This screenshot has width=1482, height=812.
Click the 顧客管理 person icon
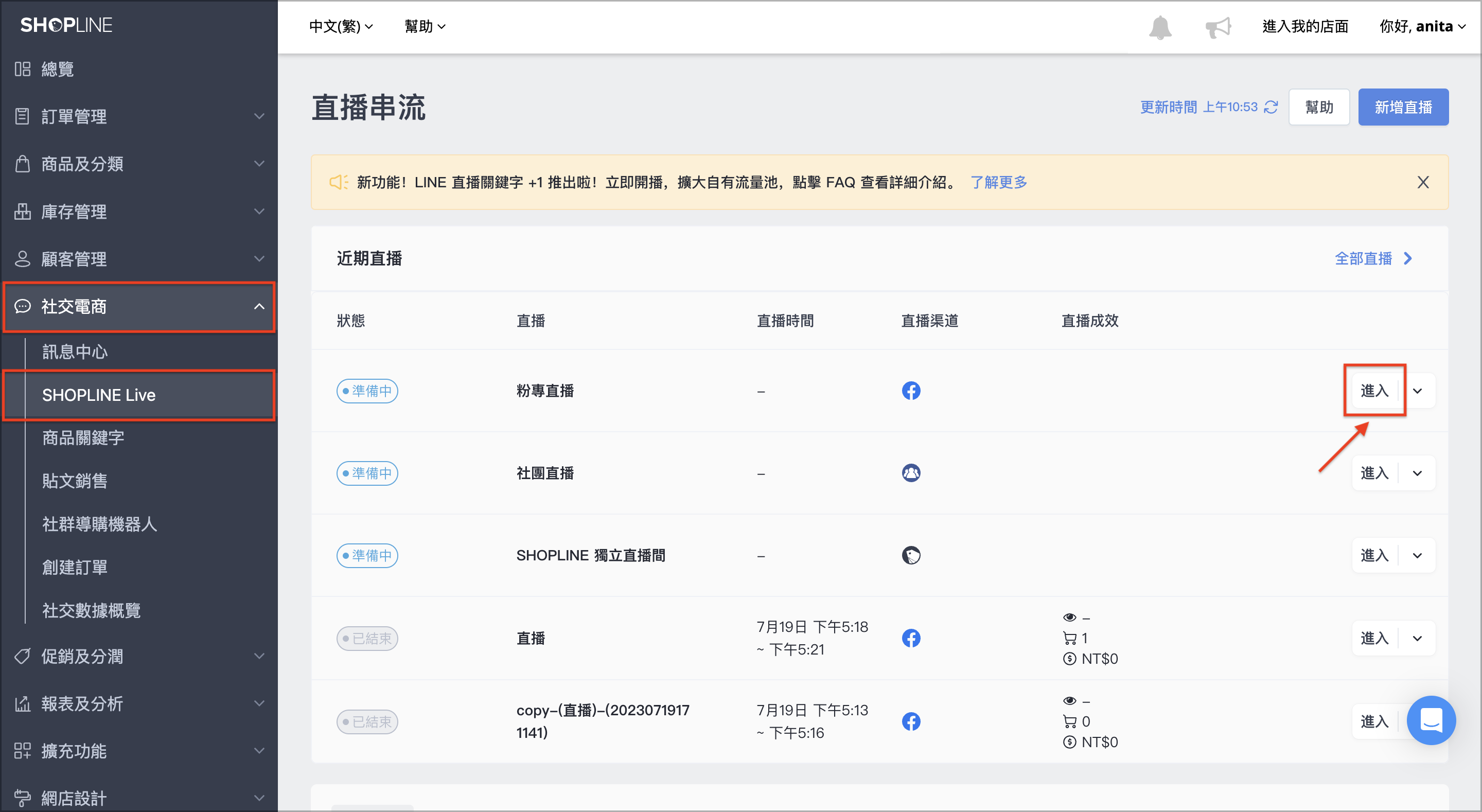coord(23,258)
